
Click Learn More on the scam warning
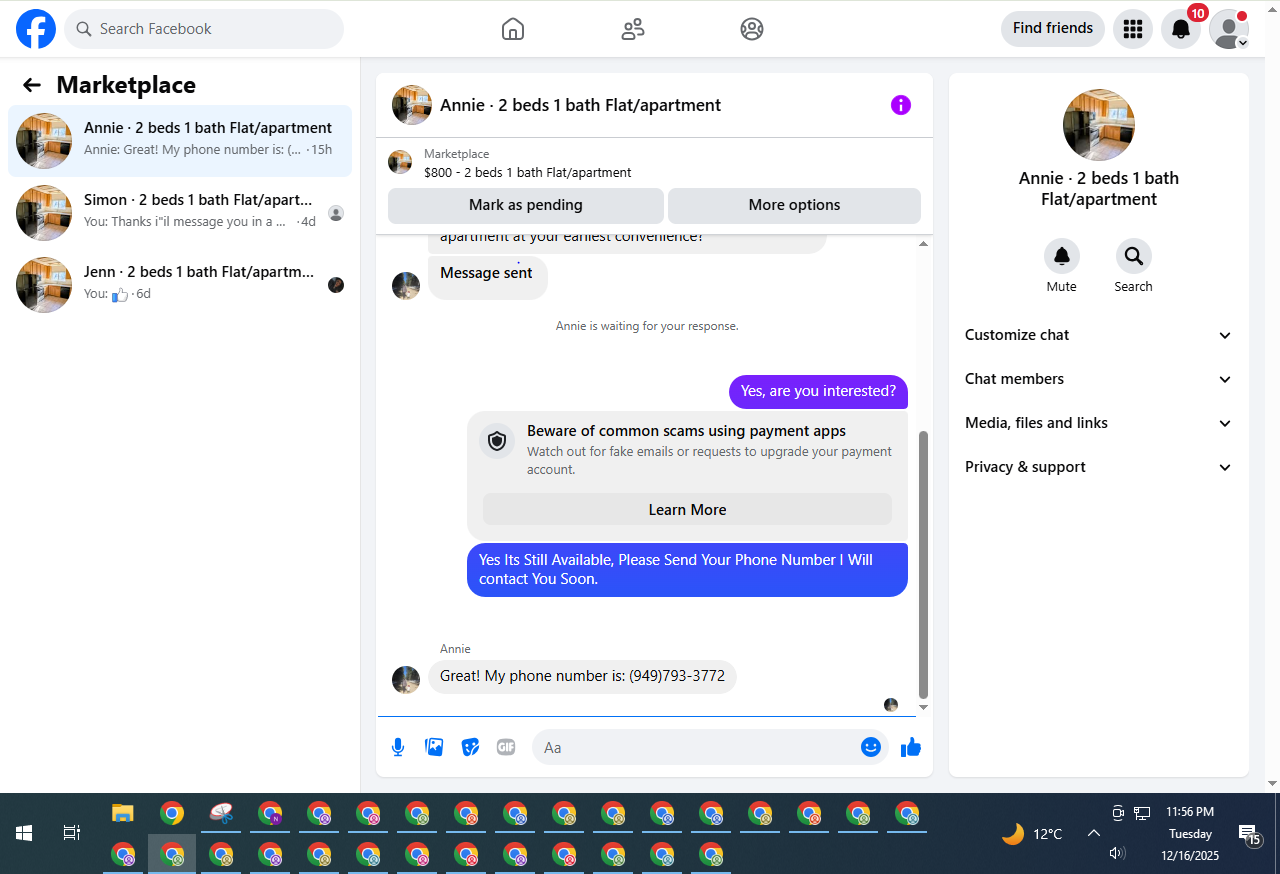point(687,510)
